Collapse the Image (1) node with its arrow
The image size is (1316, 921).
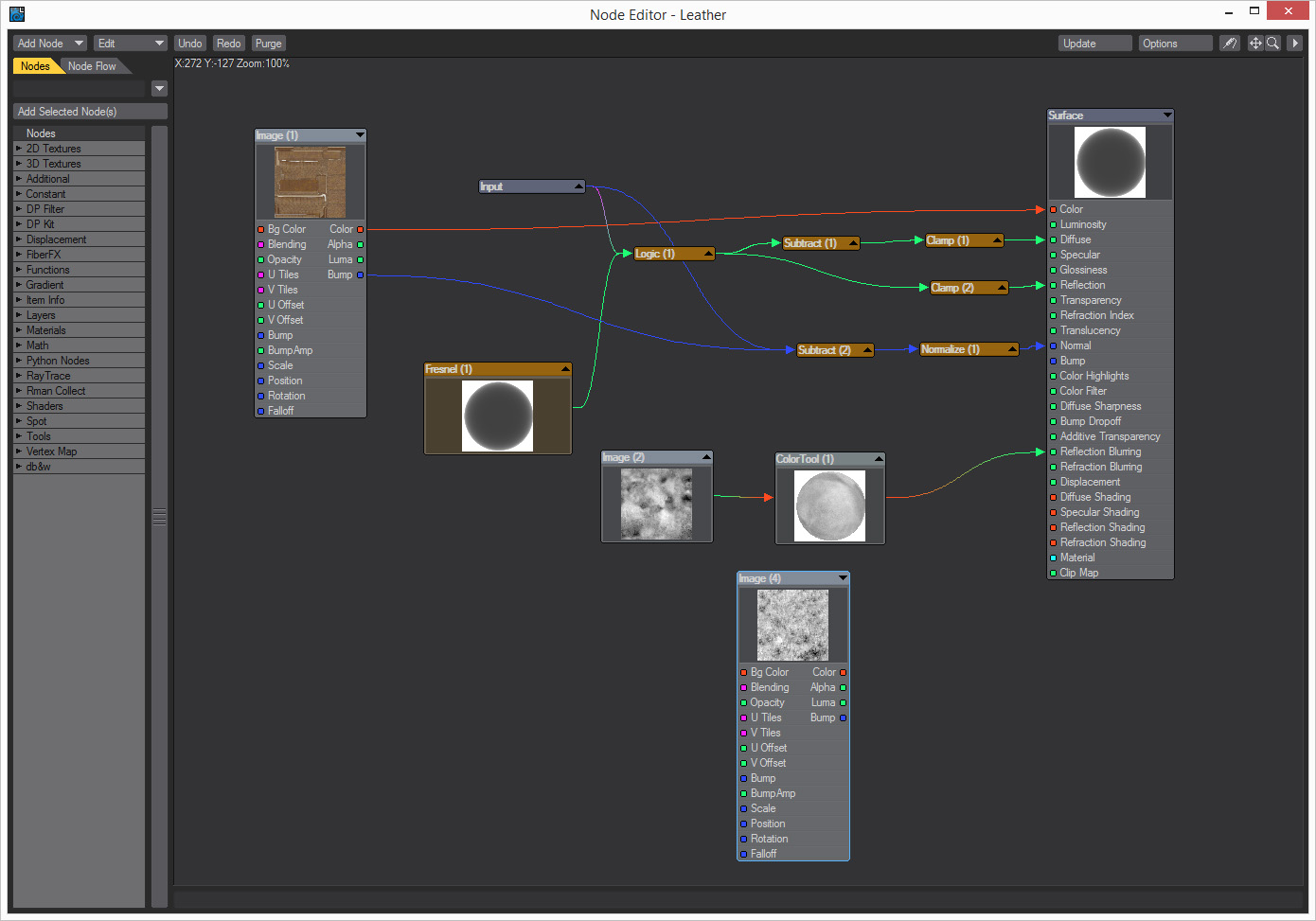tap(360, 135)
